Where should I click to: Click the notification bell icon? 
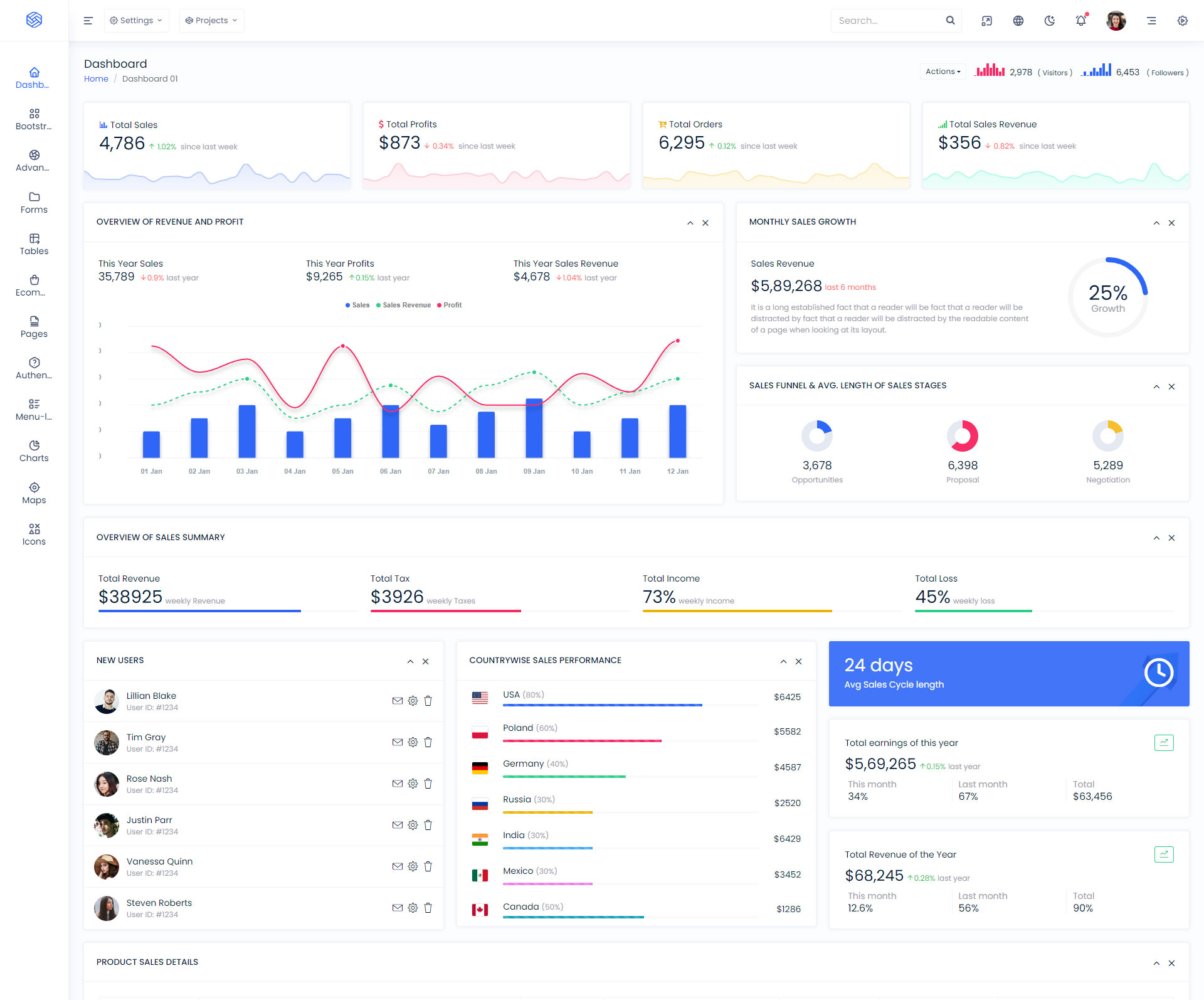[1080, 21]
